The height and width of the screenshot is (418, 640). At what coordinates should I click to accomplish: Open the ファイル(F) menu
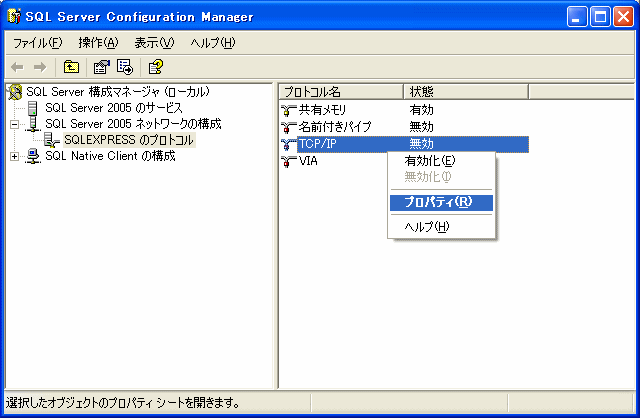click(x=37, y=43)
